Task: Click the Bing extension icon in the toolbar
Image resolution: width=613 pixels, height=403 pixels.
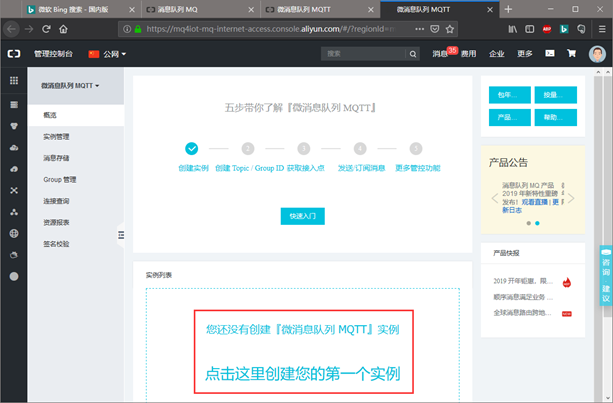Action: pyautogui.click(x=564, y=29)
